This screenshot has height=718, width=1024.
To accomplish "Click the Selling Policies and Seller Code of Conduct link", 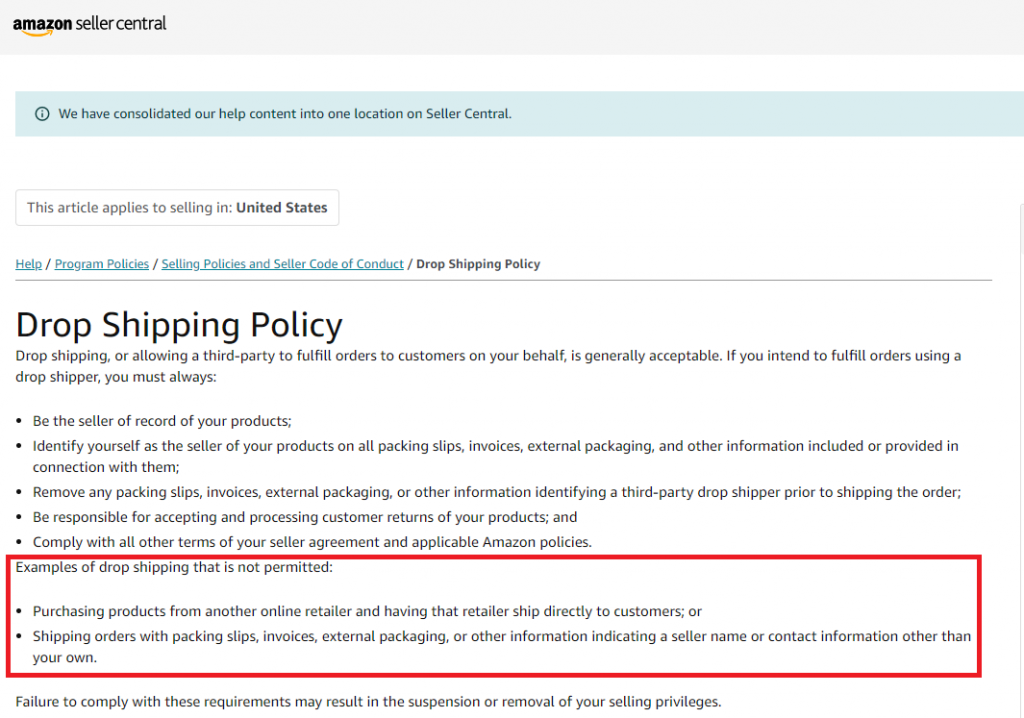I will point(282,263).
